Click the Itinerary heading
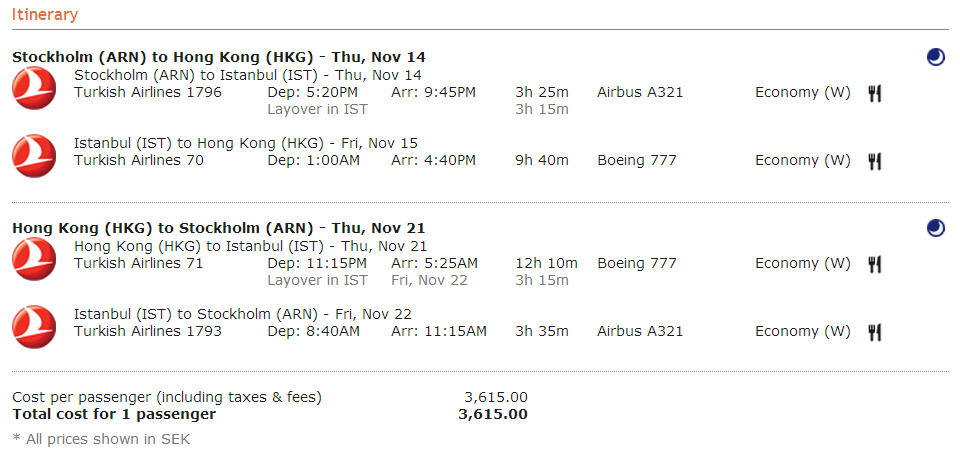 tap(45, 15)
